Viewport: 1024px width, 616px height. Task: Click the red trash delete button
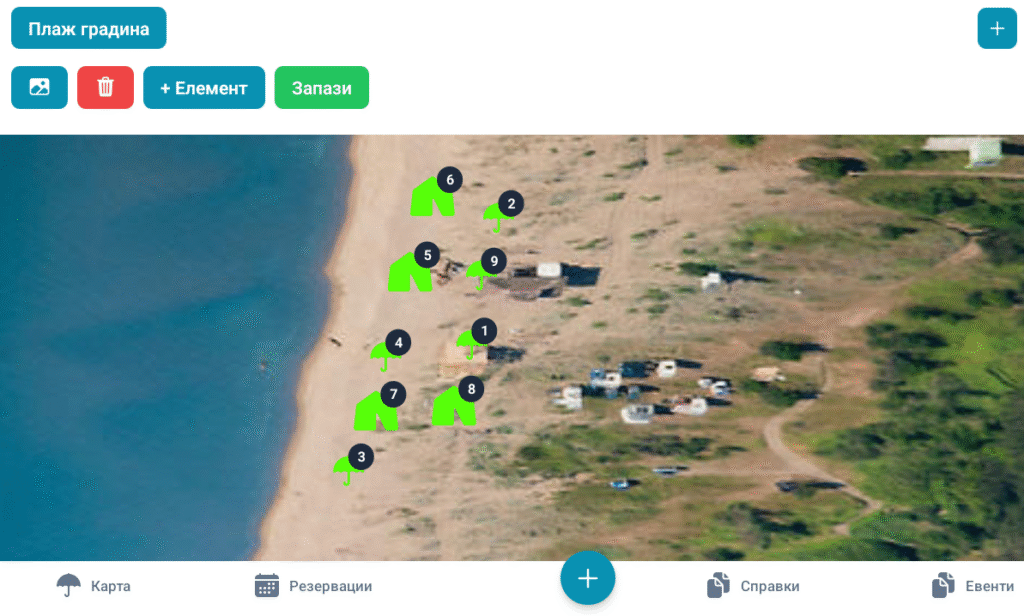click(105, 87)
